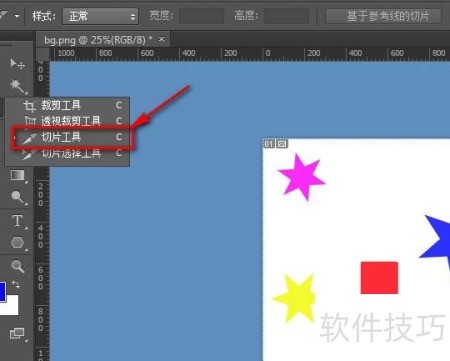The height and width of the screenshot is (361, 450).
Task: Click the slice 01 badge on canvas
Action: tap(269, 144)
